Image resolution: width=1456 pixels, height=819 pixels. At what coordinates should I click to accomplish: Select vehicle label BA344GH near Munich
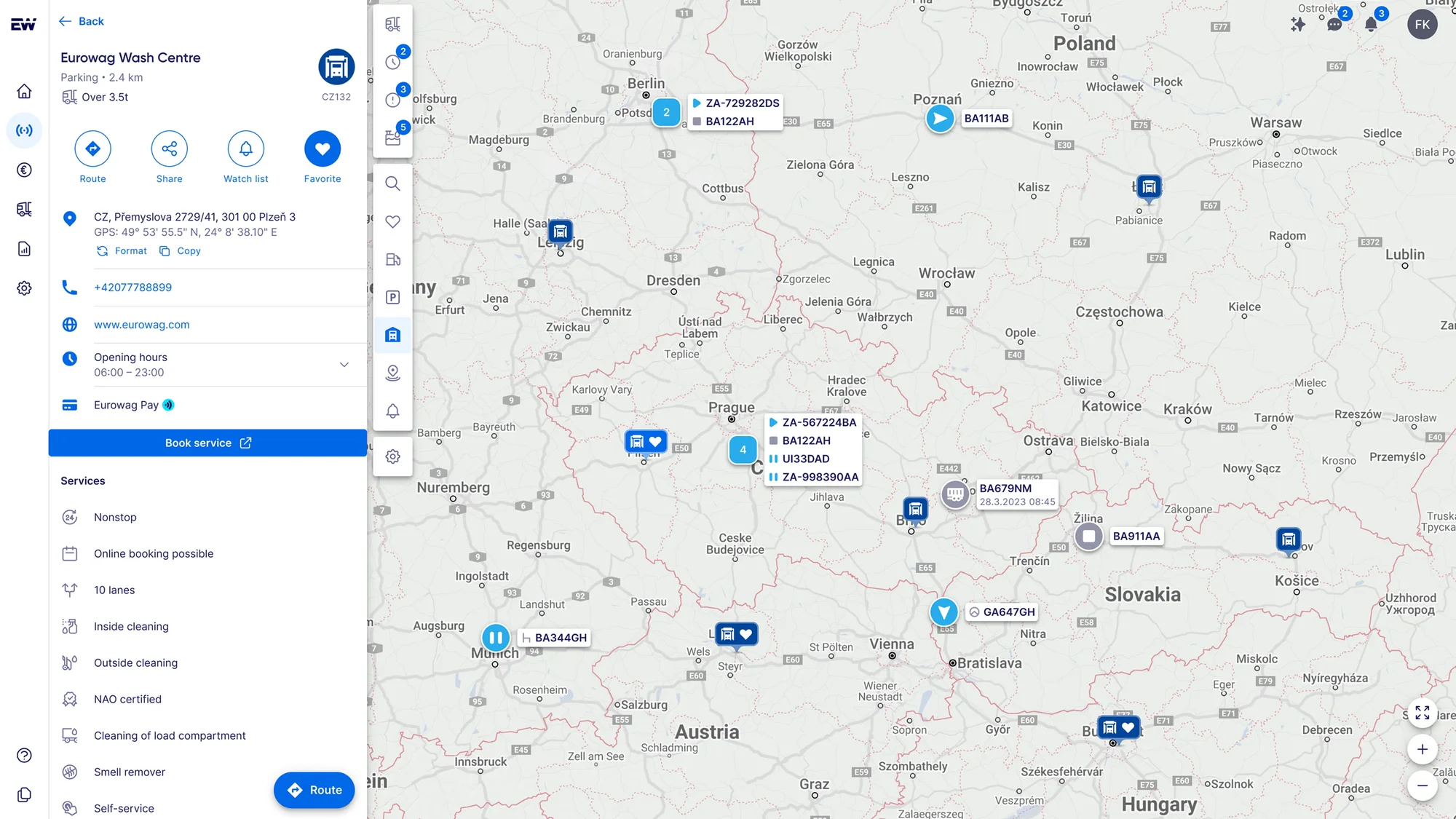(553, 638)
